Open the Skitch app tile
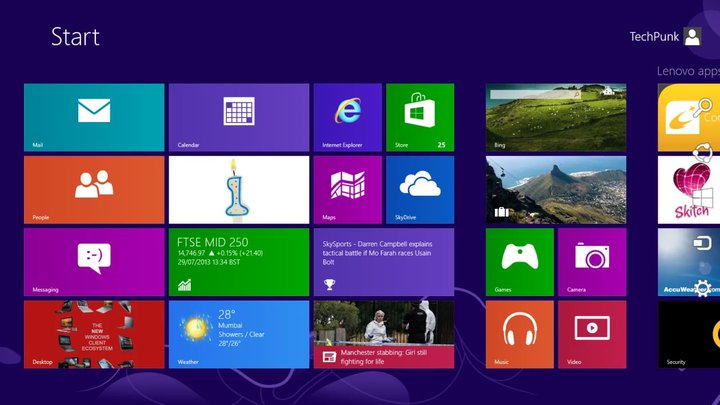Image resolution: width=720 pixels, height=405 pixels. (x=689, y=190)
